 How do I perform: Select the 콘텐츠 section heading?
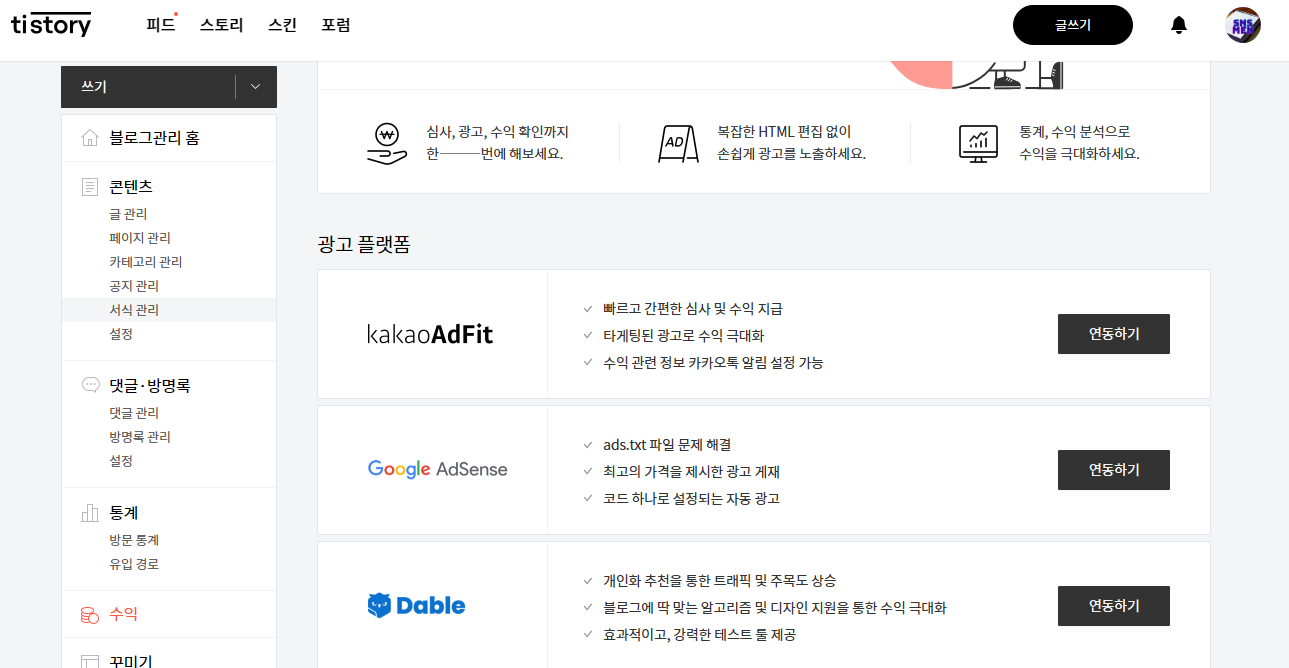pyautogui.click(x=131, y=187)
